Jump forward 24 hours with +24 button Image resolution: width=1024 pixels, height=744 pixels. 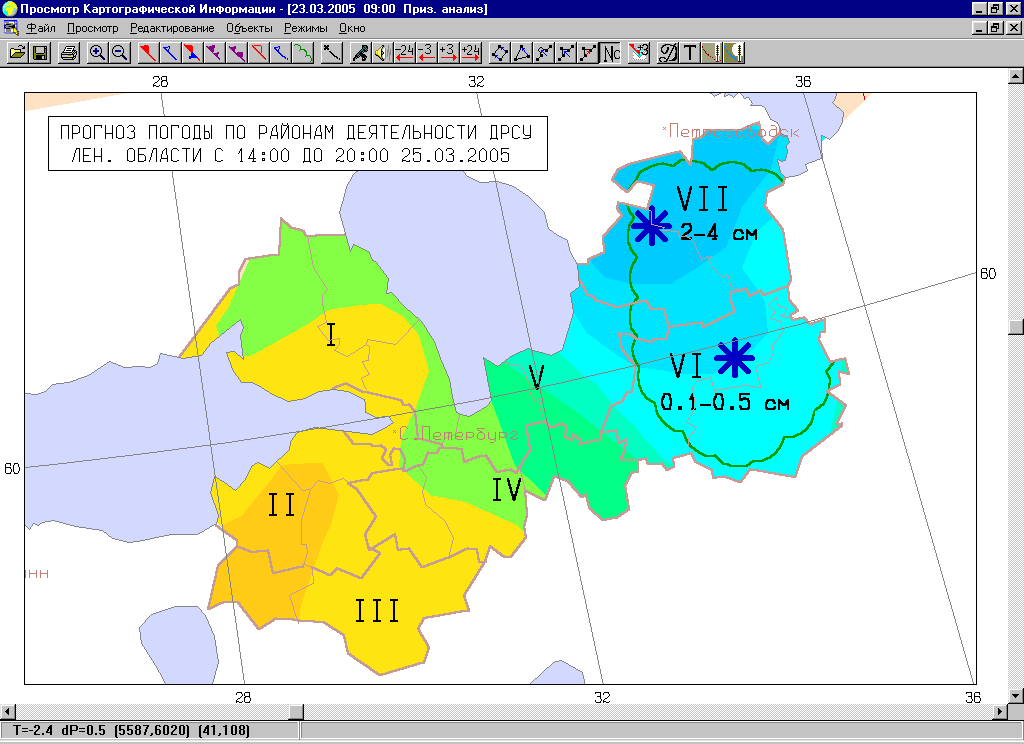pos(470,53)
